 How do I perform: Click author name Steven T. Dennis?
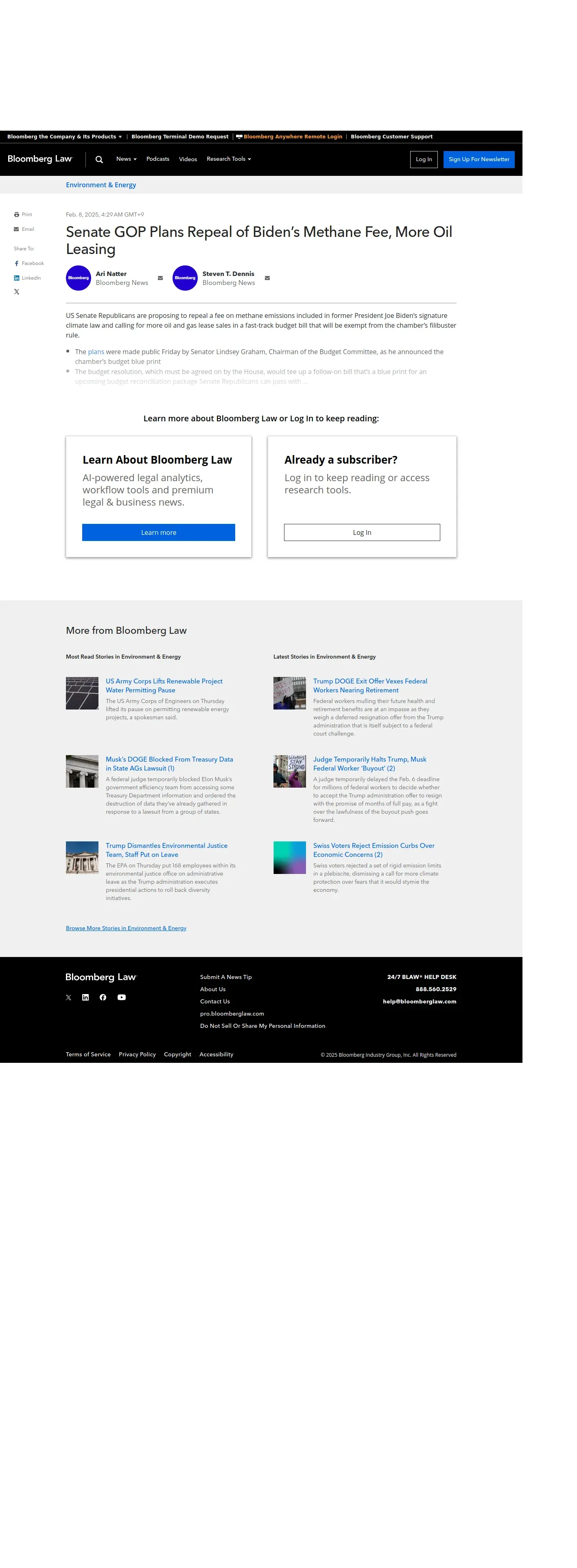228,274
